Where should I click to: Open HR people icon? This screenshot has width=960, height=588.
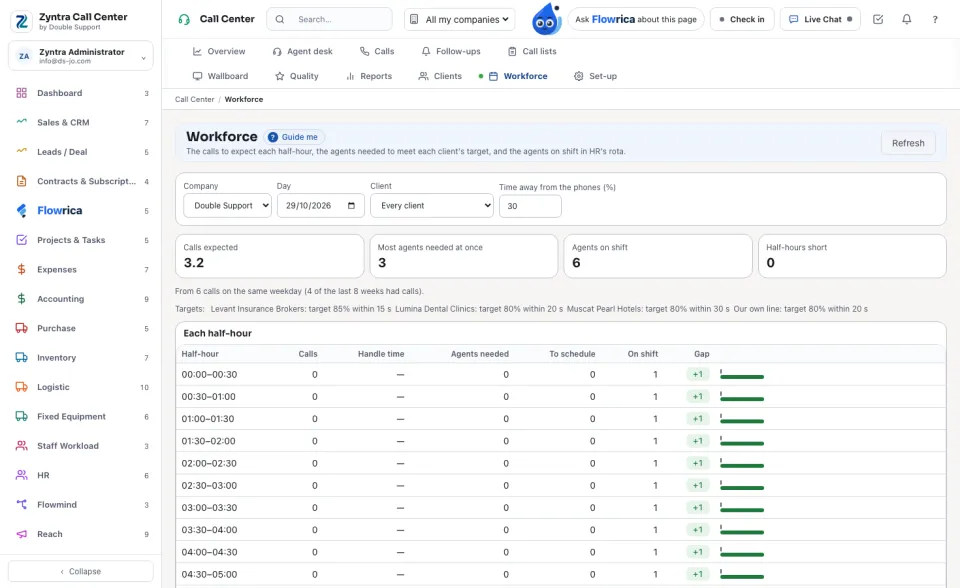21,475
